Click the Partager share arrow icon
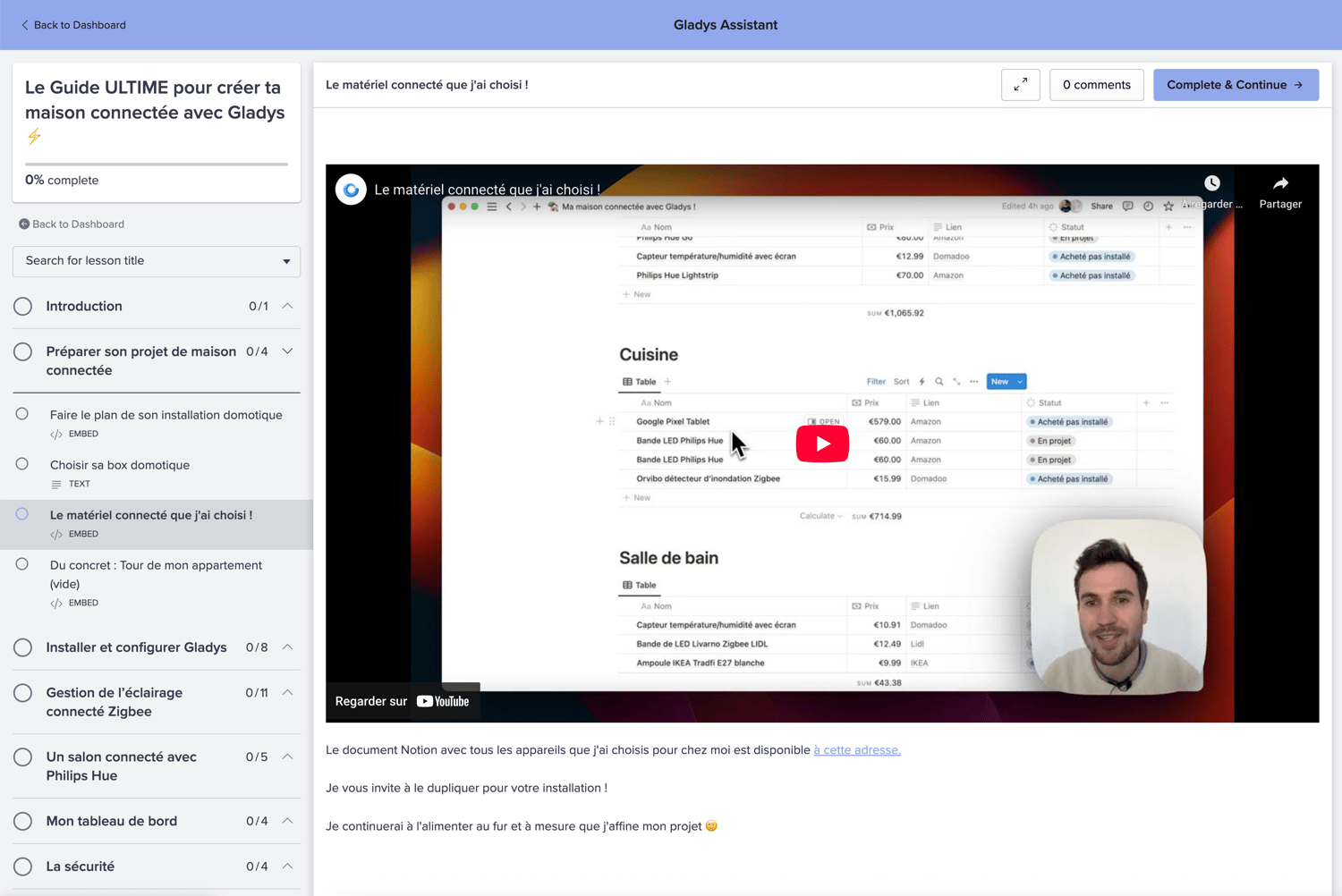The height and width of the screenshot is (896, 1342). 1280,183
